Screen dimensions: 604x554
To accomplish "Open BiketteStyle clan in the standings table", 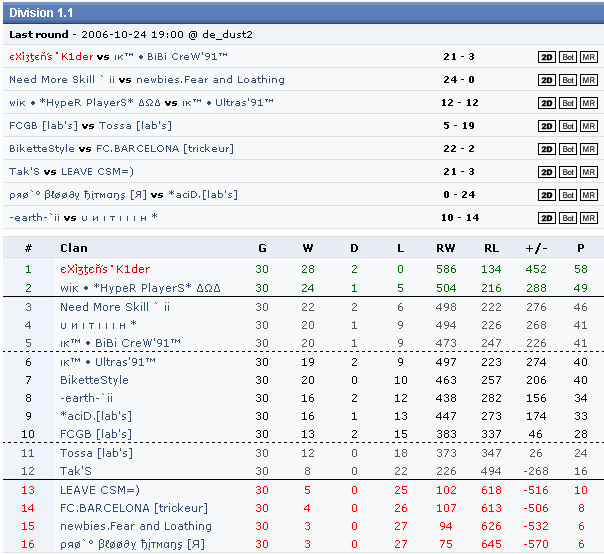I will point(94,380).
